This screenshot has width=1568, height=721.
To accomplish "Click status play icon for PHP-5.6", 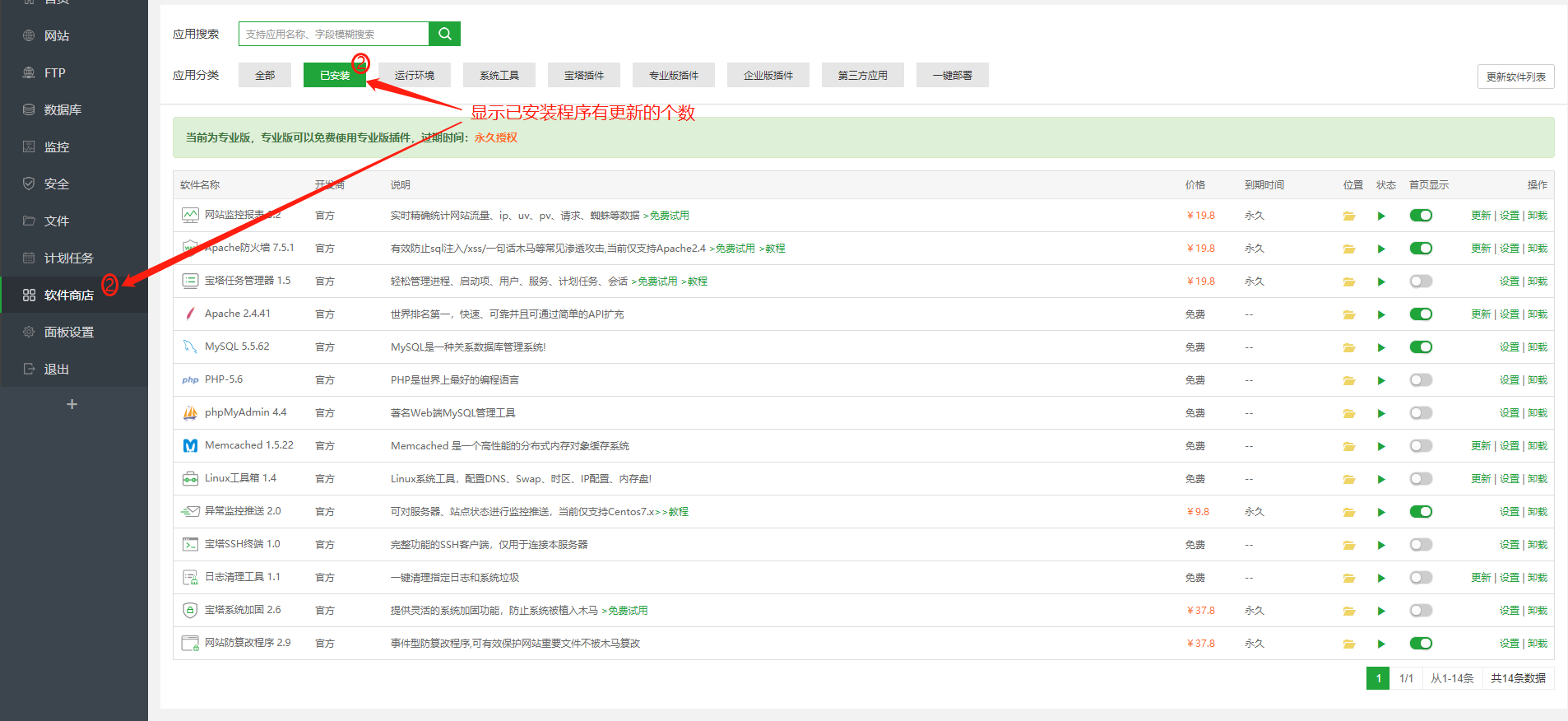I will (1381, 380).
